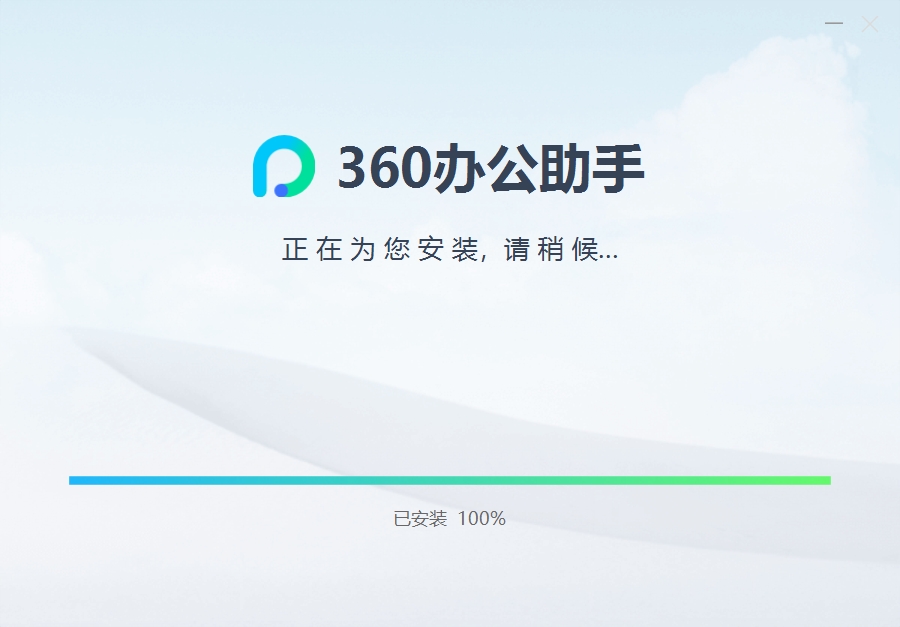
Task: Close the installer window
Action: [870, 24]
